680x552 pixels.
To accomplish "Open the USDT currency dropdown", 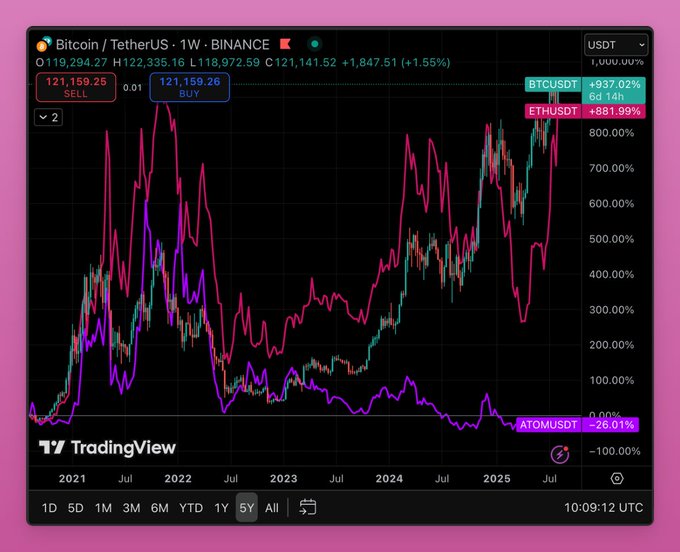I will 615,45.
